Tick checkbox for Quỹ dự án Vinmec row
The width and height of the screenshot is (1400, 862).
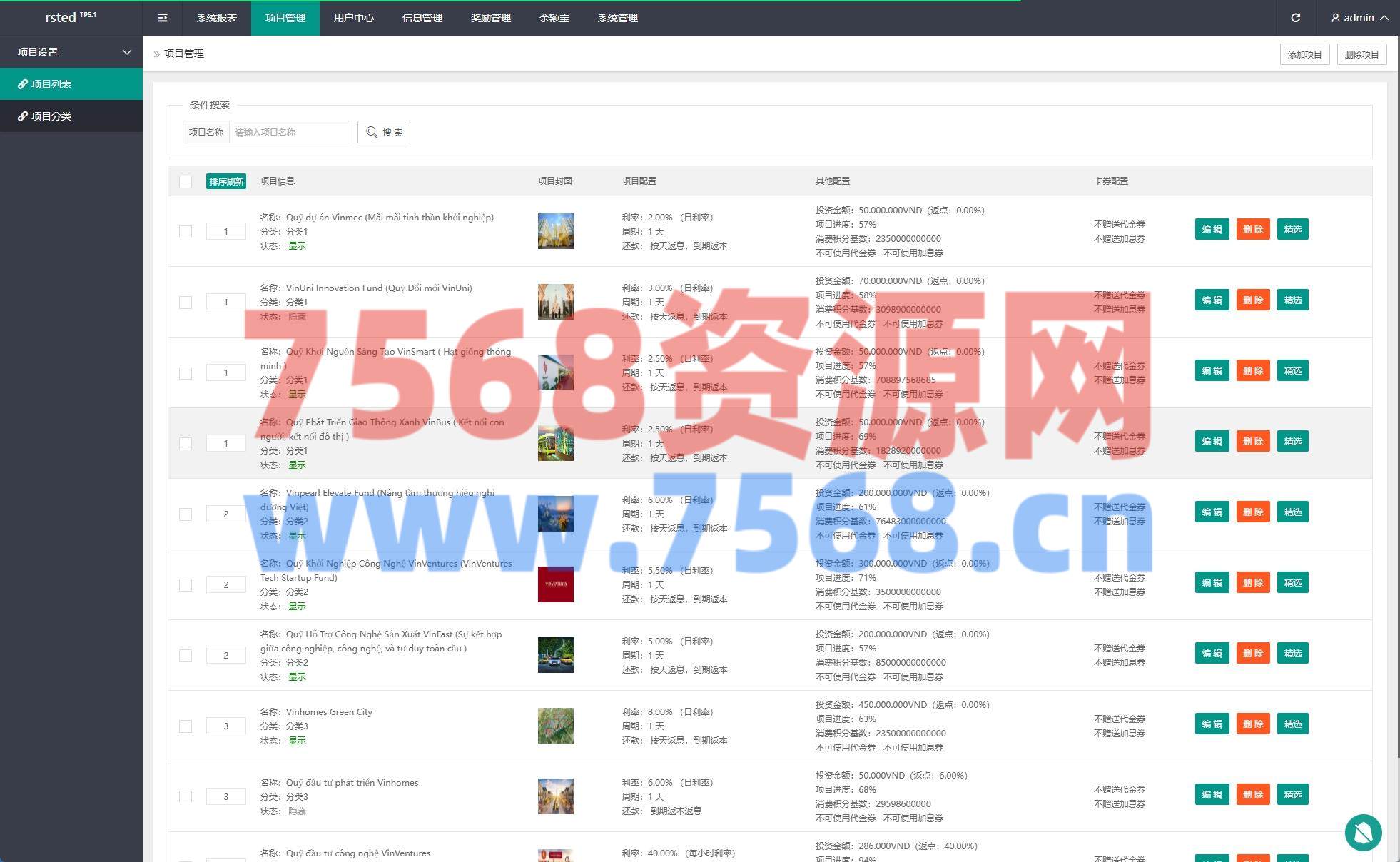point(186,232)
